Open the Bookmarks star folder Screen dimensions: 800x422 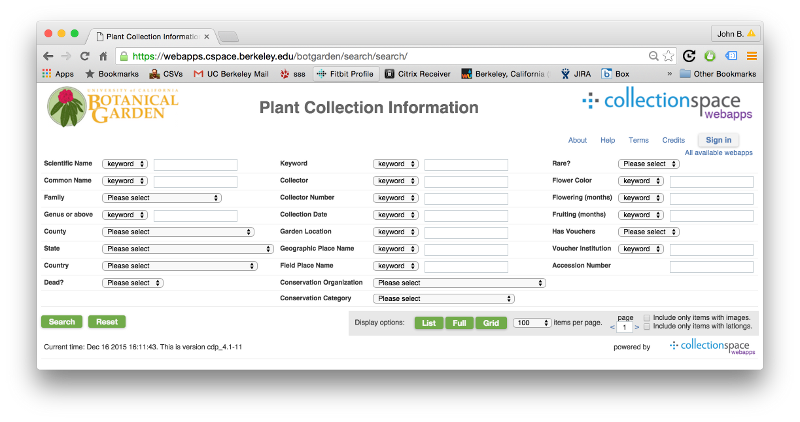point(112,74)
